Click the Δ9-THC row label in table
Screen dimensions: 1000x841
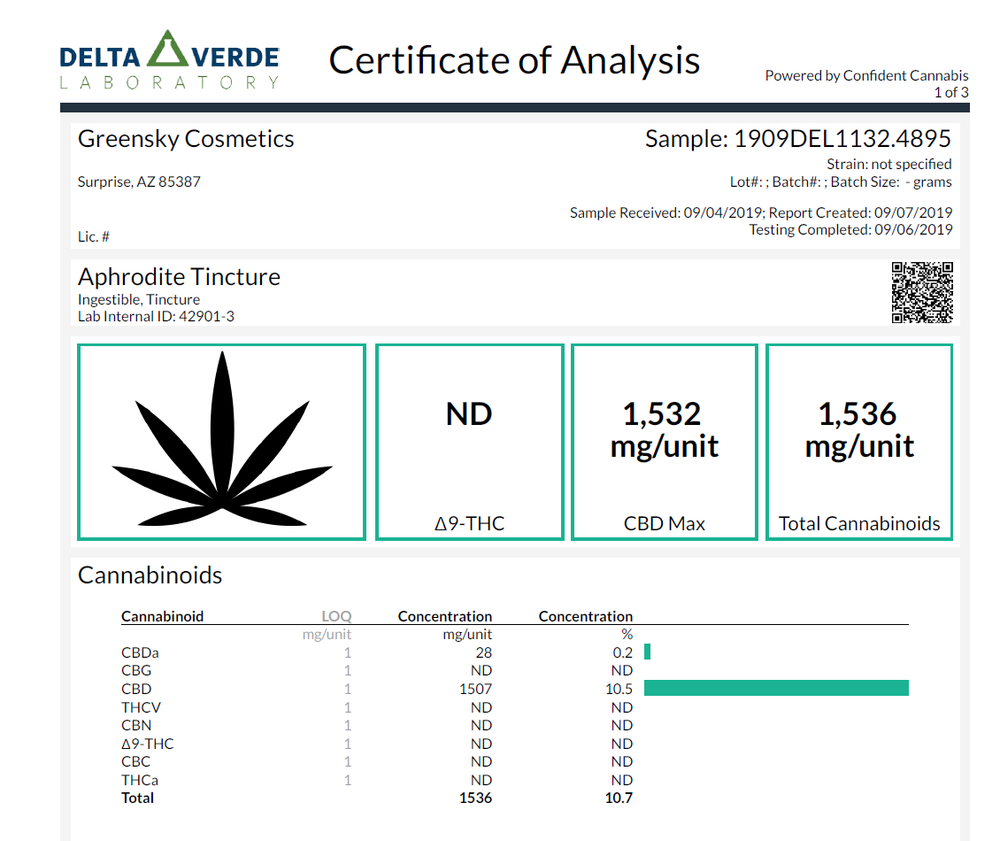pyautogui.click(x=147, y=744)
